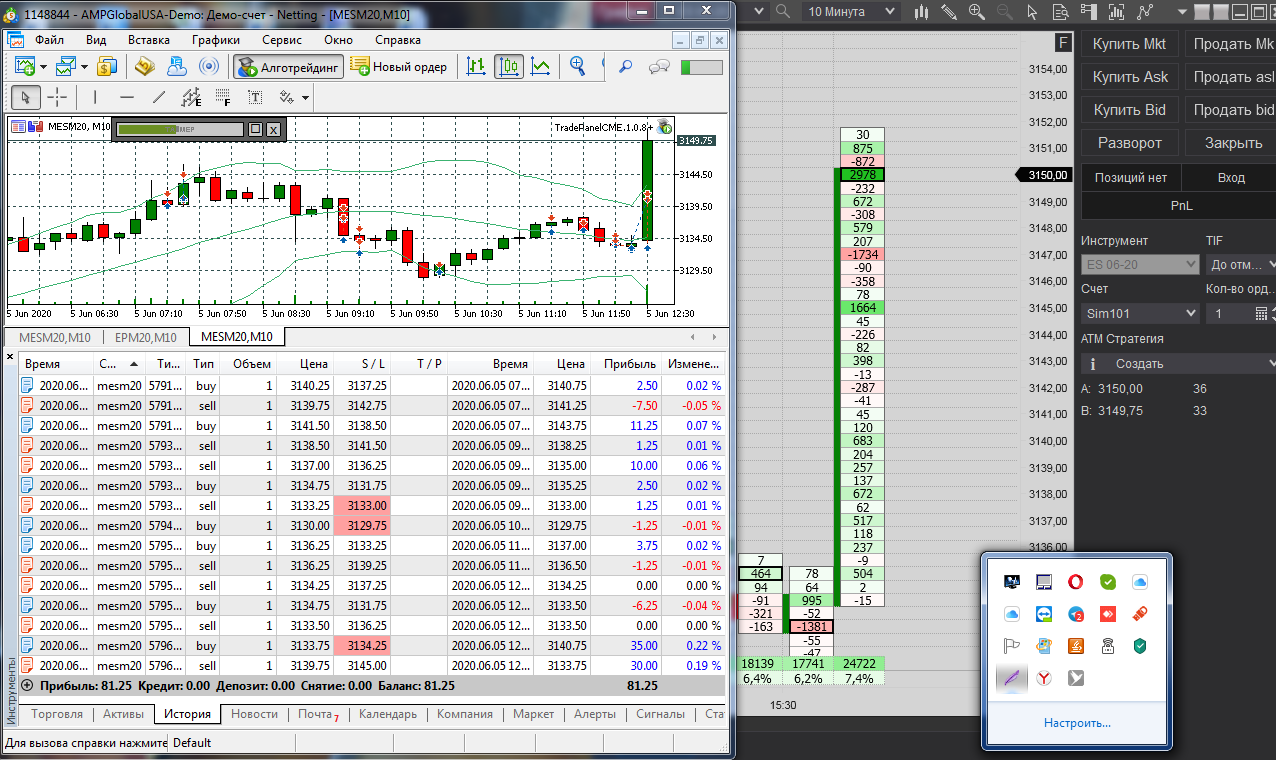Click Новый ордер button
The height and width of the screenshot is (760, 1276).
(x=398, y=67)
